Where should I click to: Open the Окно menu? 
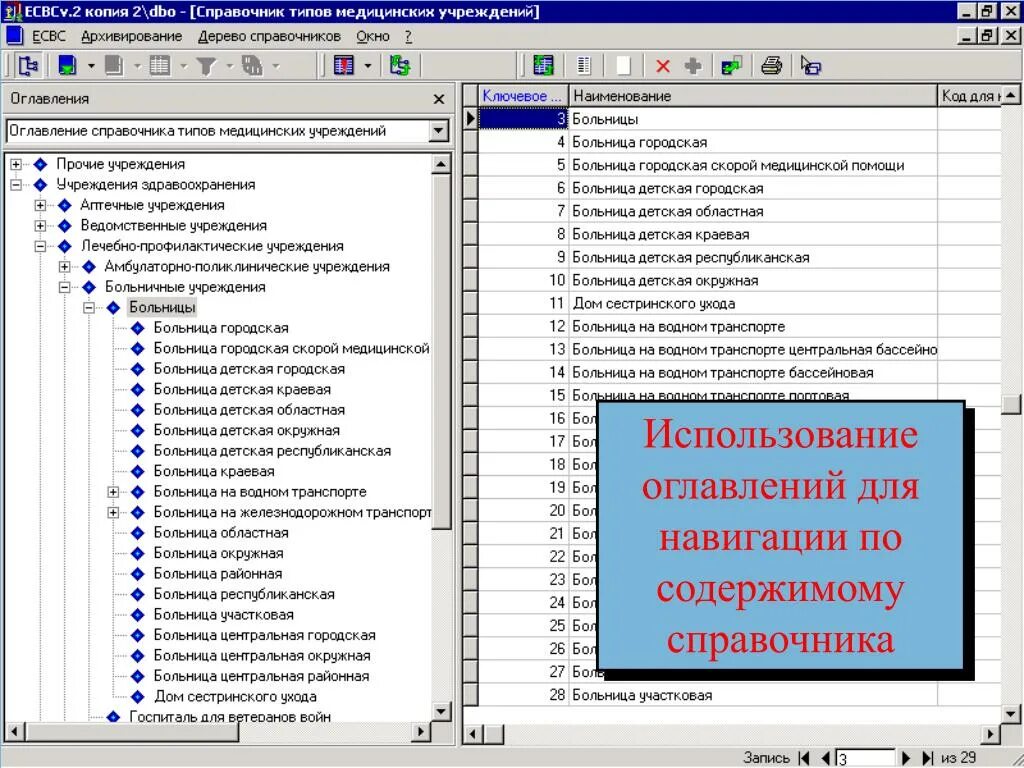373,37
